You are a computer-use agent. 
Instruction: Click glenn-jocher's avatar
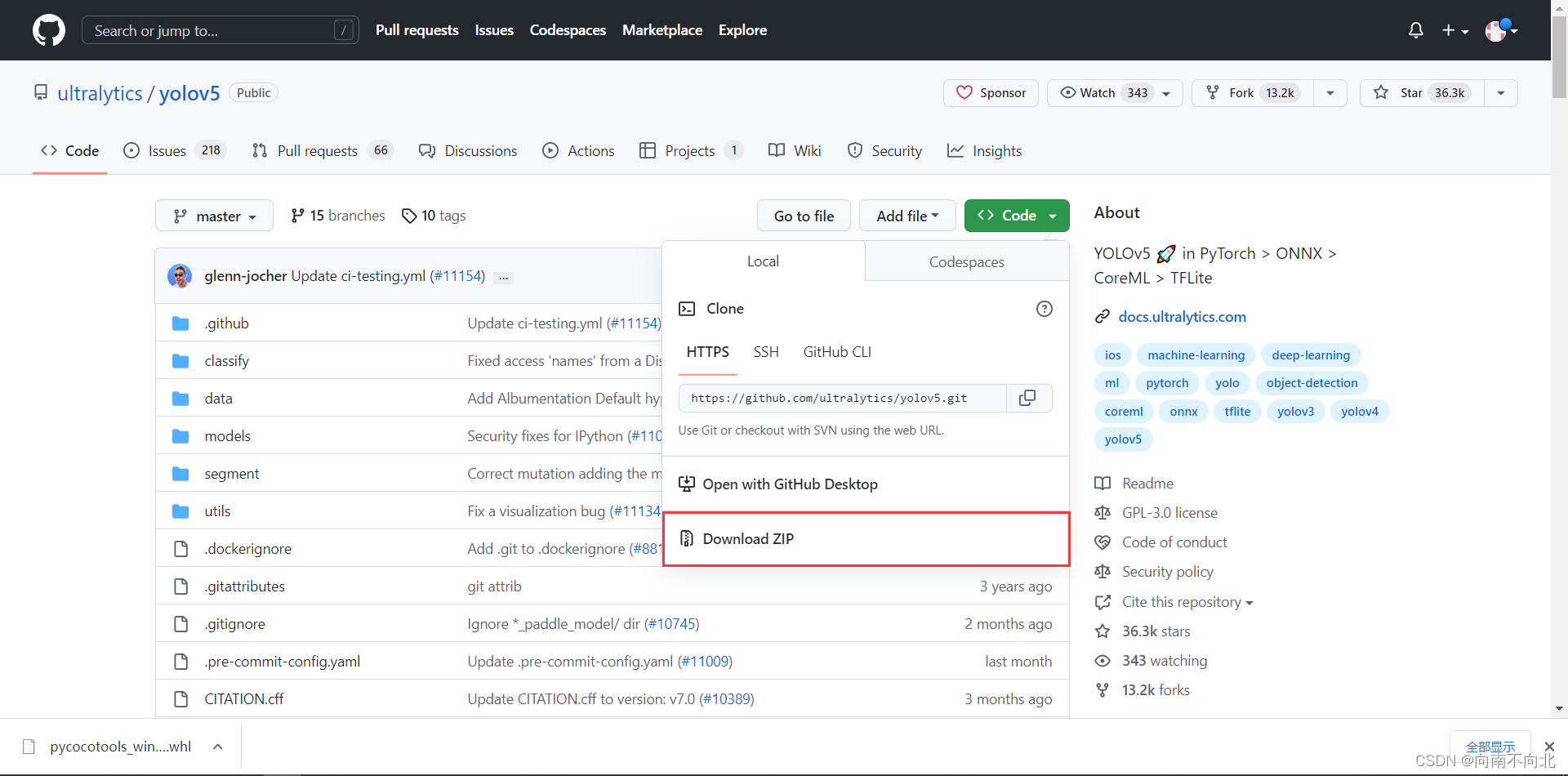pyautogui.click(x=180, y=276)
